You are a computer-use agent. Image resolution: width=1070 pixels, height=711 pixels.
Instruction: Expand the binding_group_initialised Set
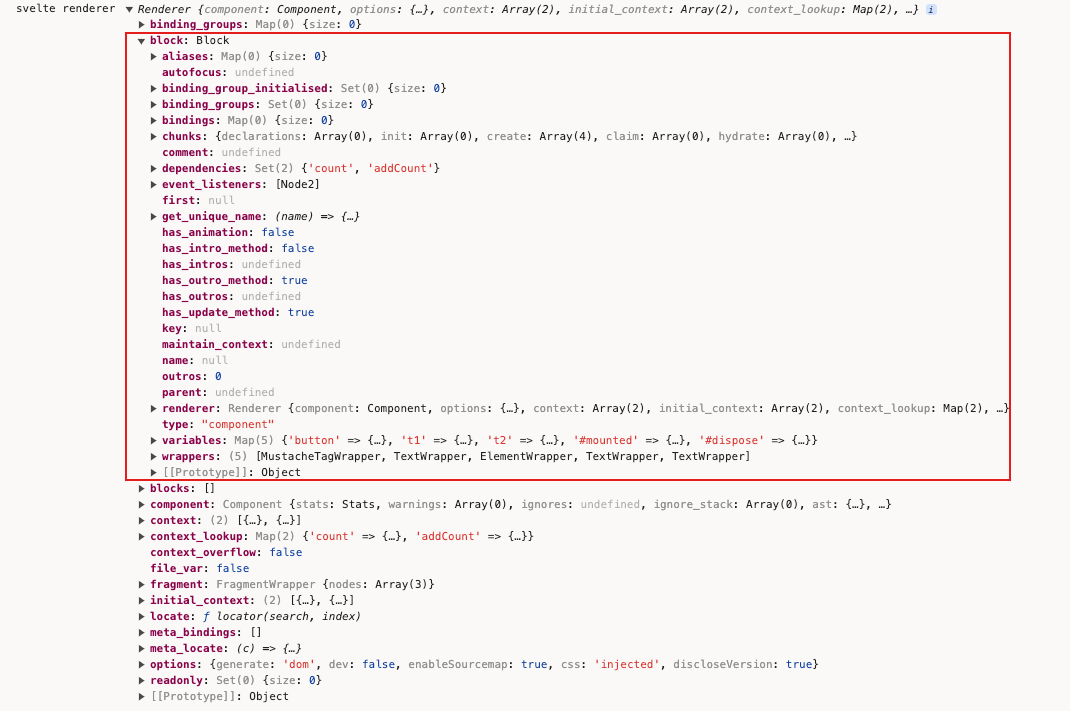[154, 89]
